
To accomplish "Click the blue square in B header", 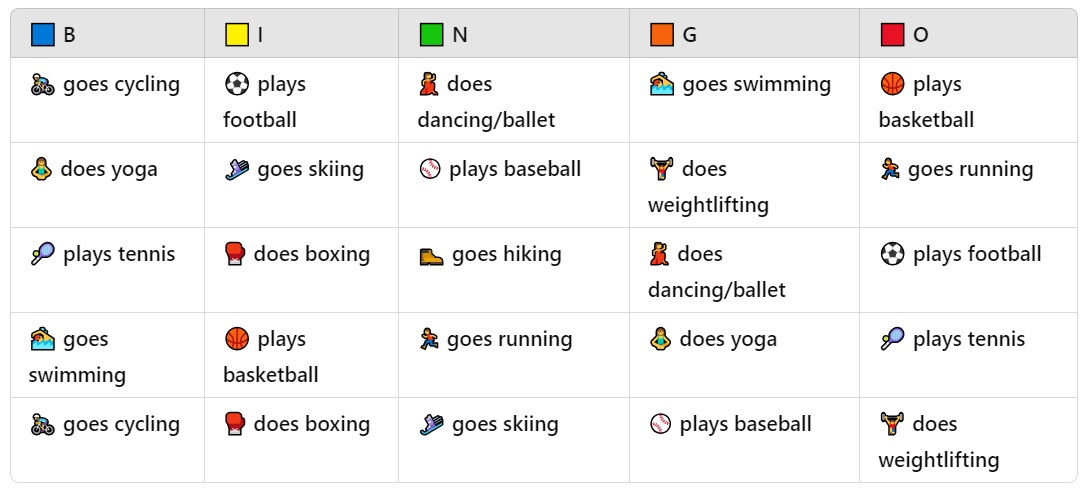I will click(x=42, y=35).
